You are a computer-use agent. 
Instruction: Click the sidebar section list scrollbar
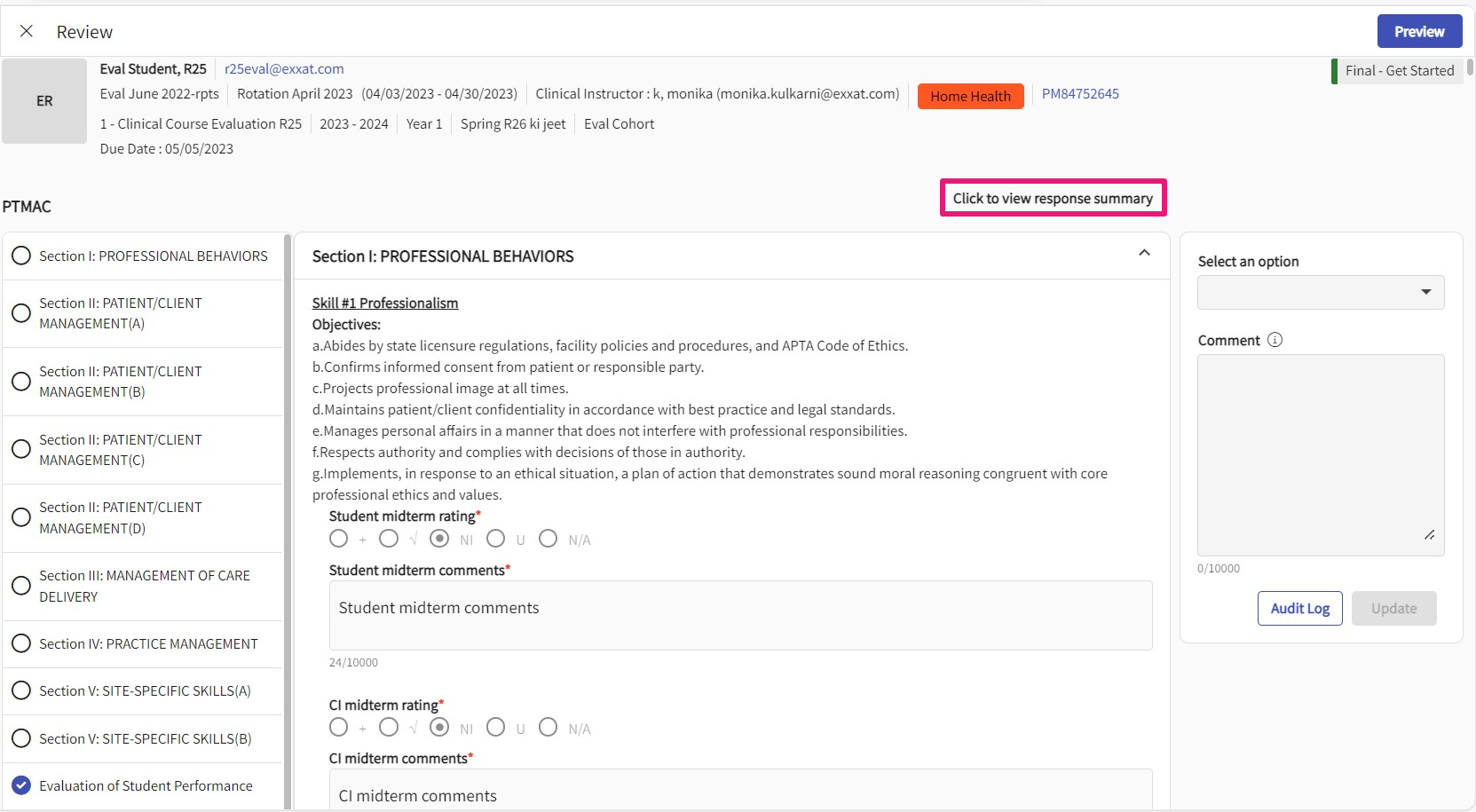(x=287, y=515)
